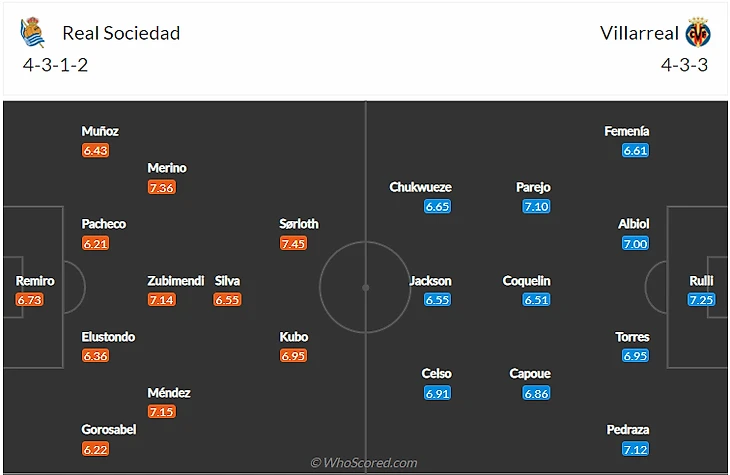
Task: Click the Real Sociedad club crest
Action: 33,33
